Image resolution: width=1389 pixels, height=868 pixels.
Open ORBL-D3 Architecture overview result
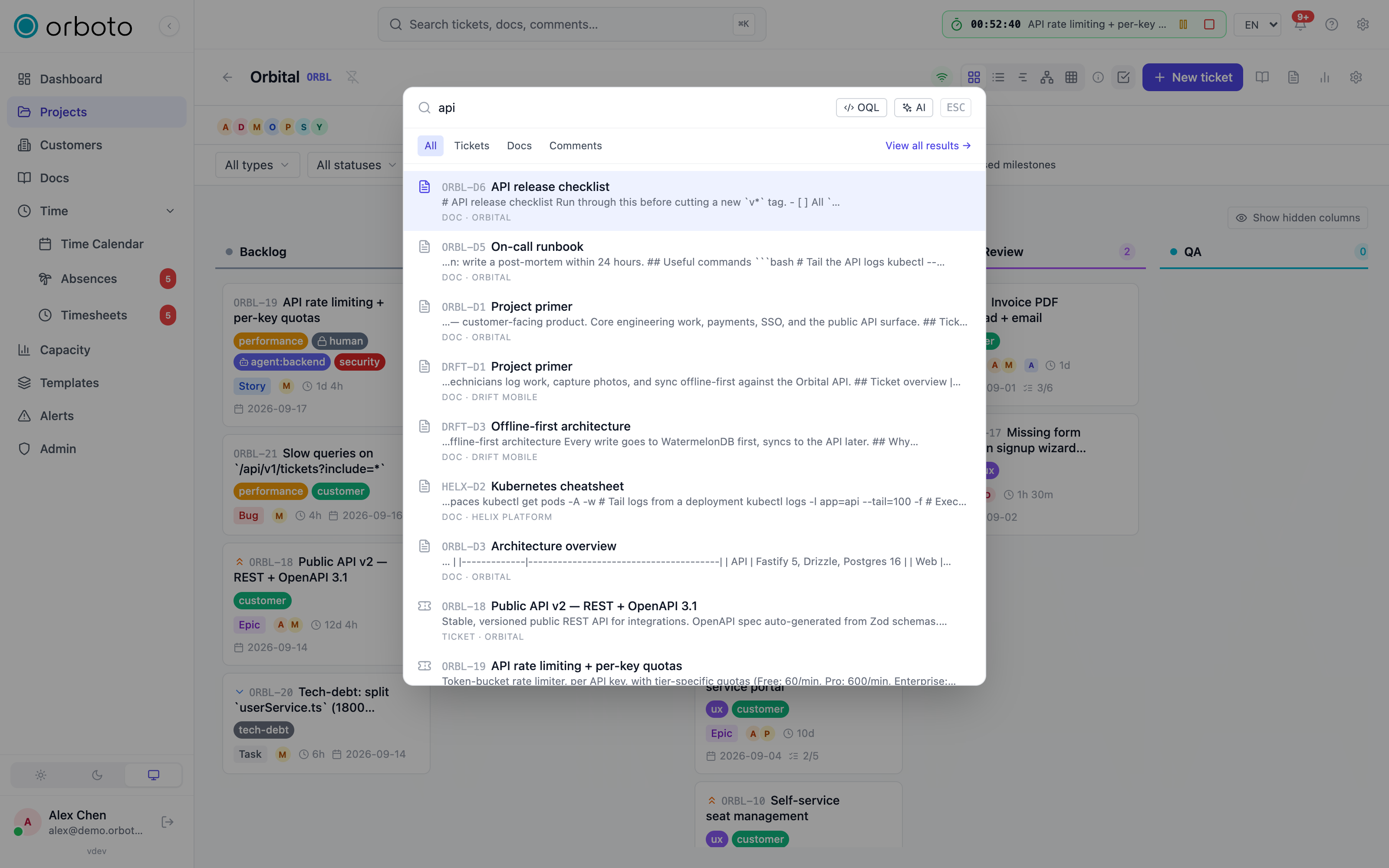(694, 560)
